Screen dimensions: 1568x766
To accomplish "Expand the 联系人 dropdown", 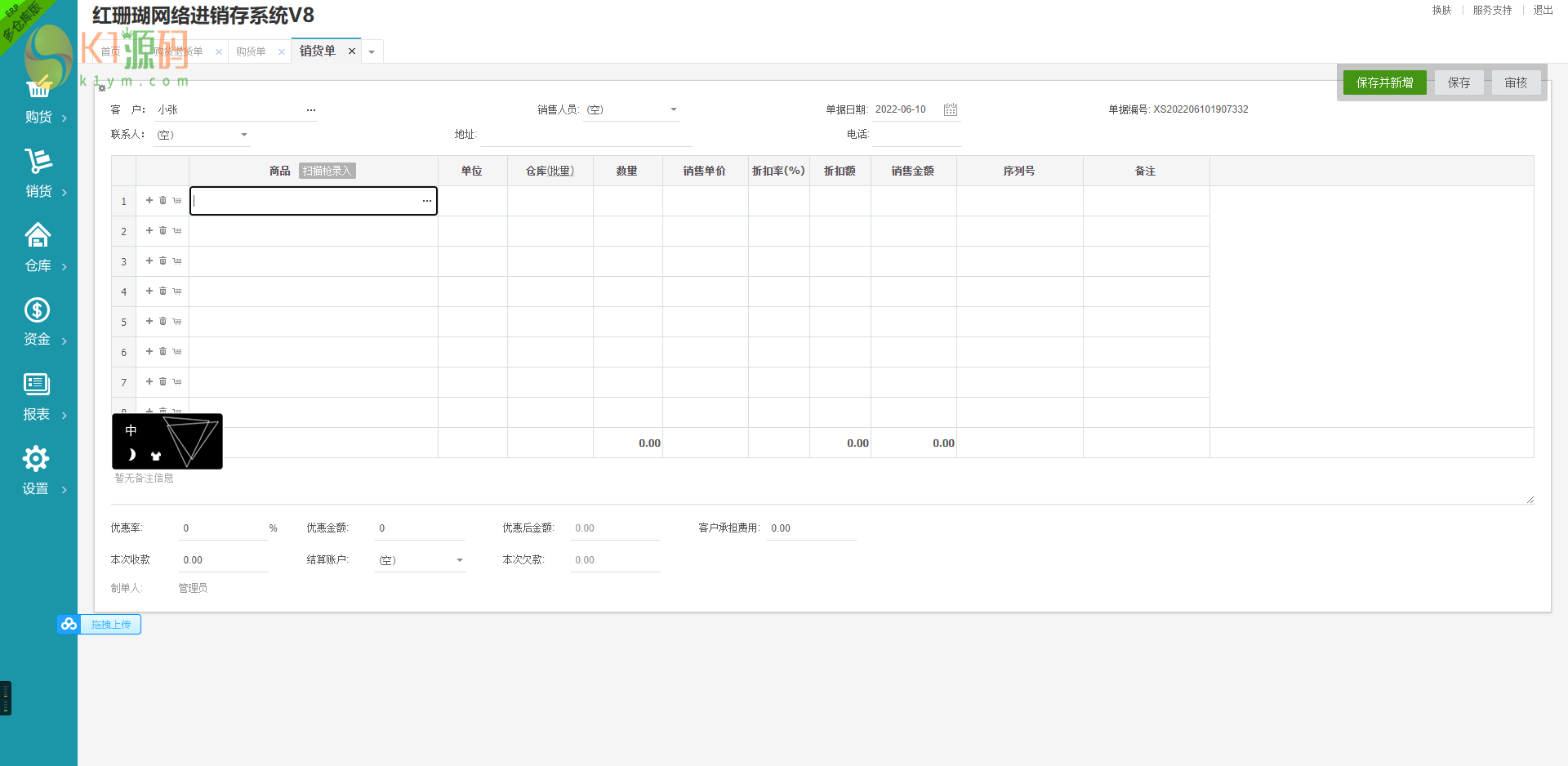I will tap(243, 135).
